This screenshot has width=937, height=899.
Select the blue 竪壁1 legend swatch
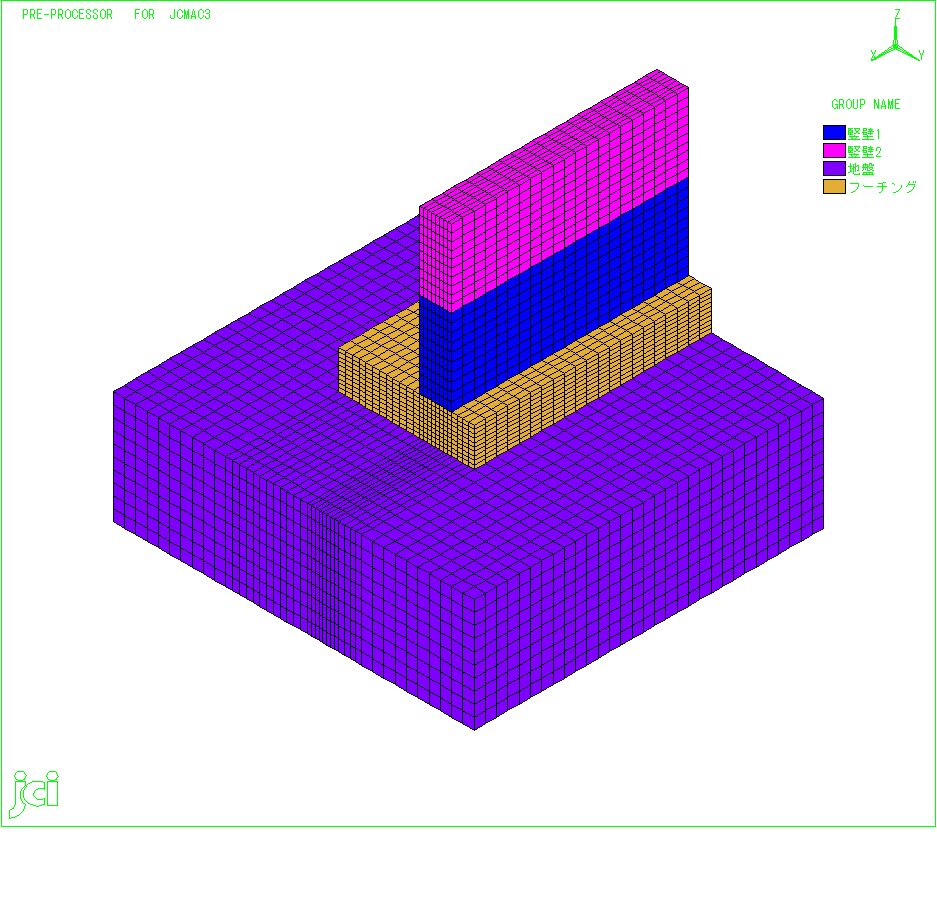coord(834,133)
